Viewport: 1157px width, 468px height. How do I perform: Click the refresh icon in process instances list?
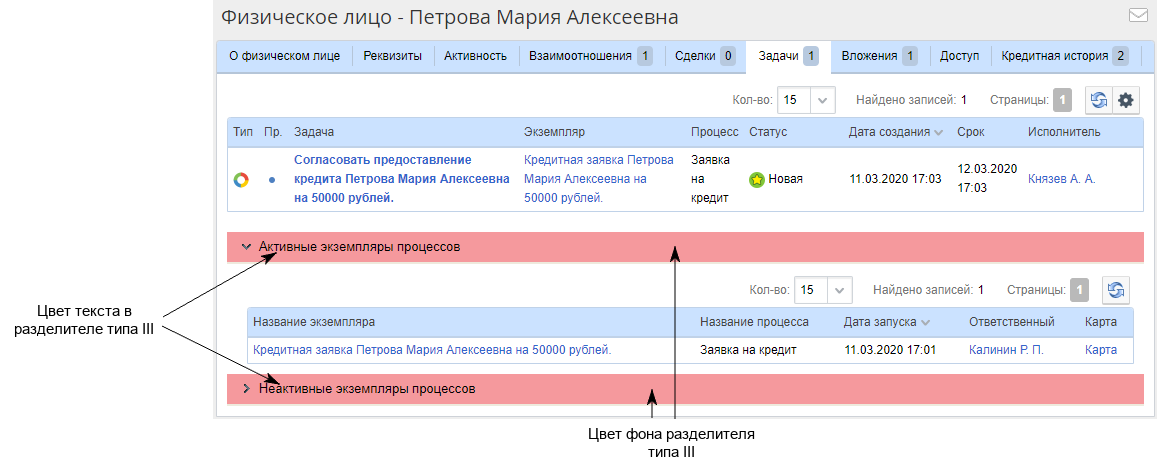(x=1115, y=290)
